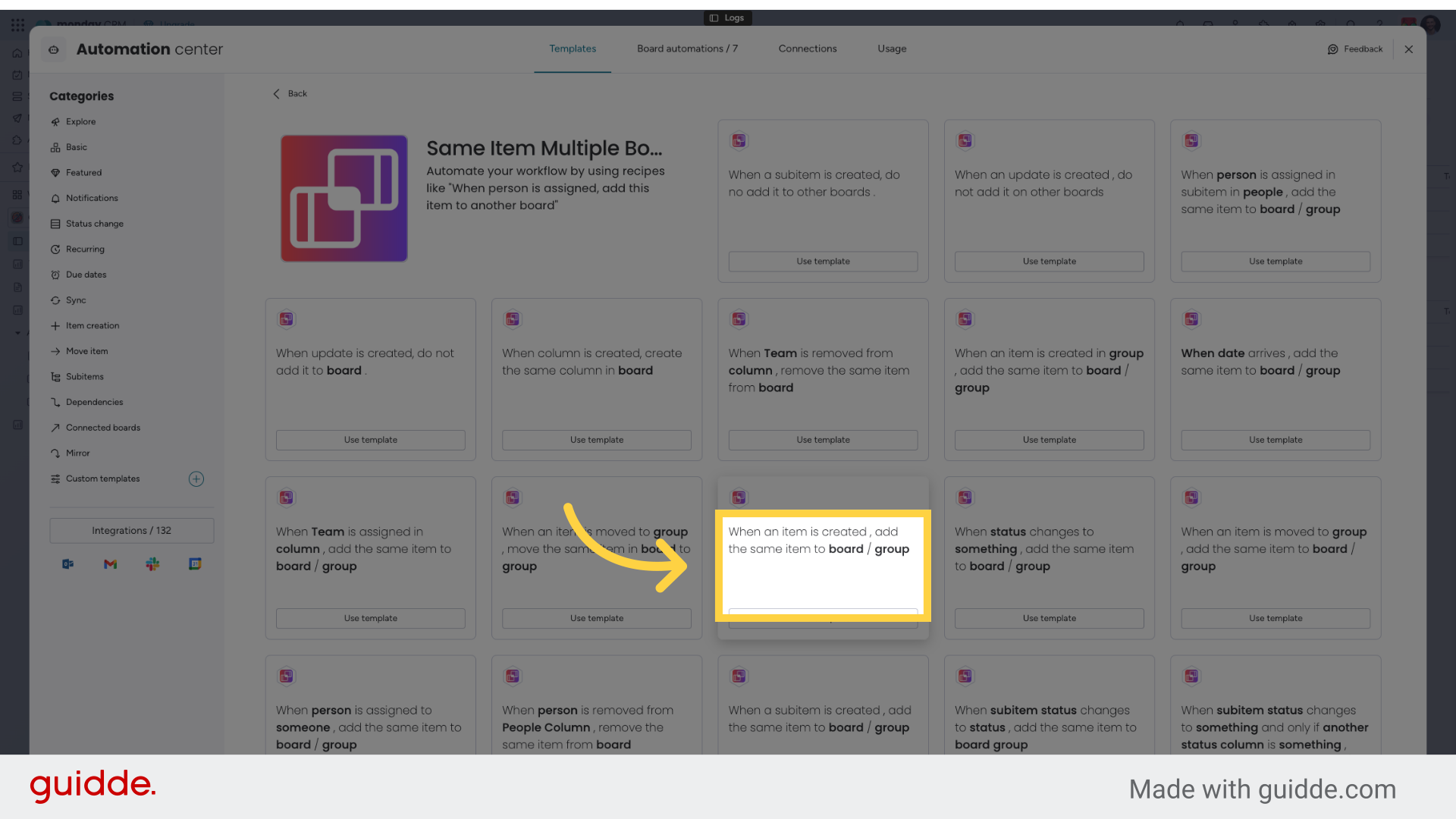
Task: Open the Move item category
Action: tap(86, 351)
